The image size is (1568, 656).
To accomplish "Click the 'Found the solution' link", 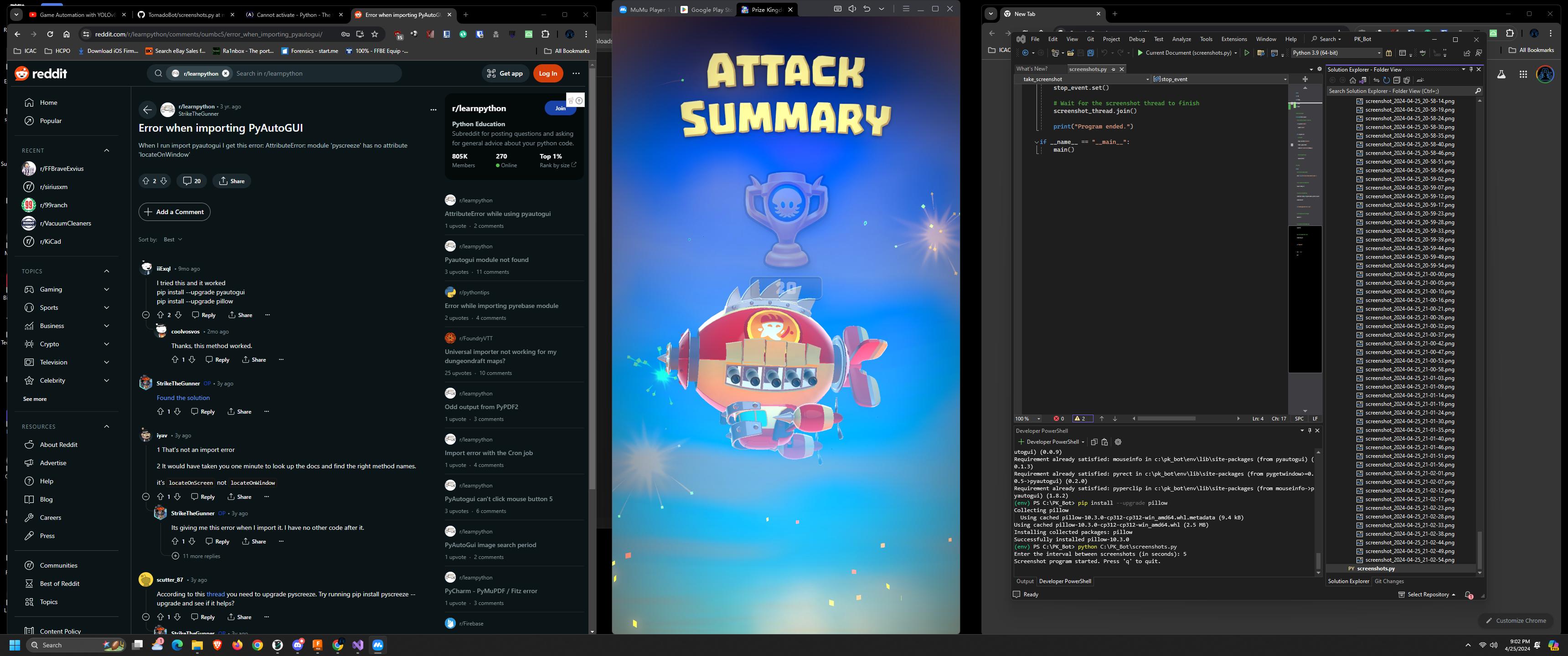I will coord(183,397).
